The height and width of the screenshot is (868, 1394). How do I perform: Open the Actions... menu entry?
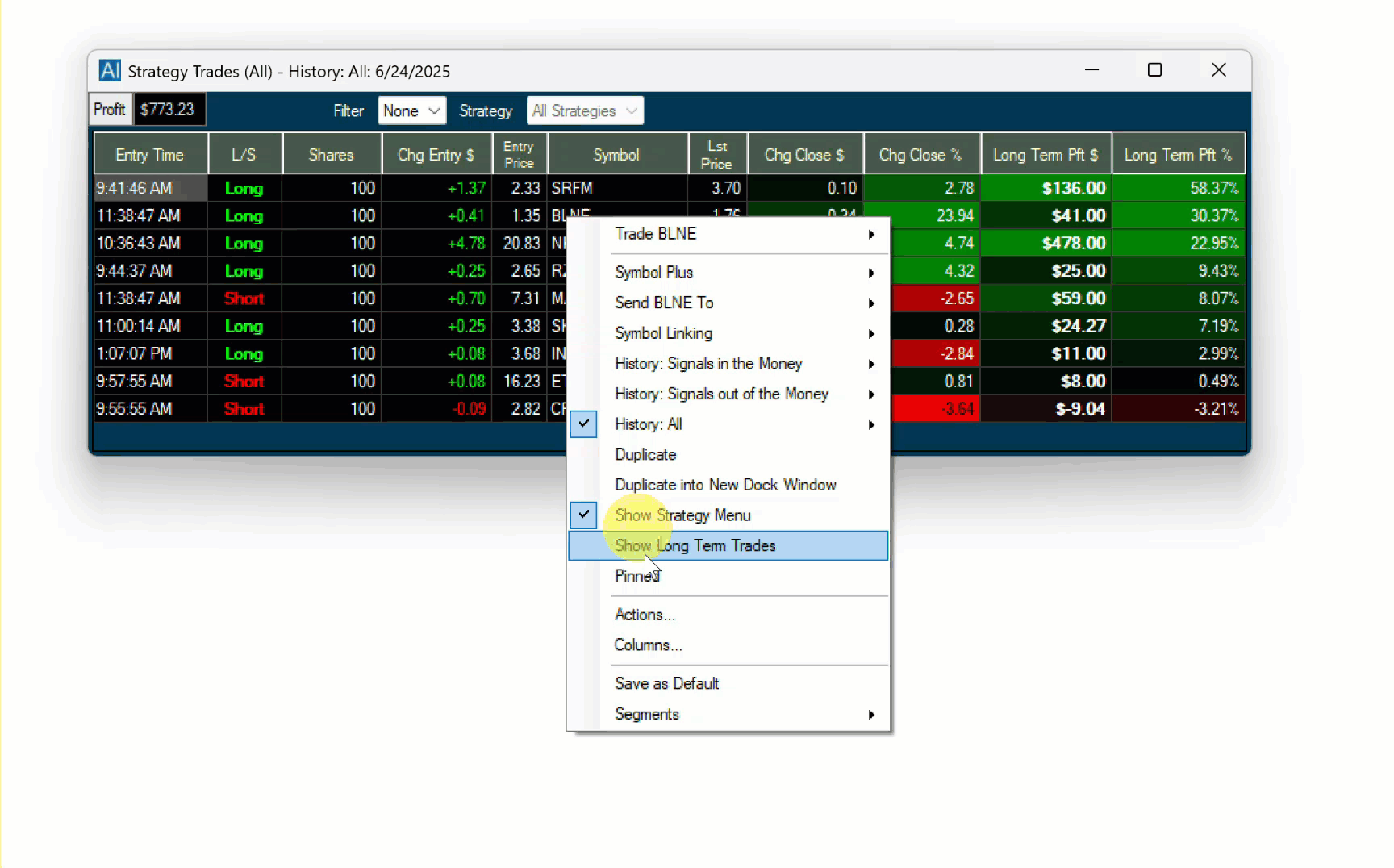click(728, 615)
